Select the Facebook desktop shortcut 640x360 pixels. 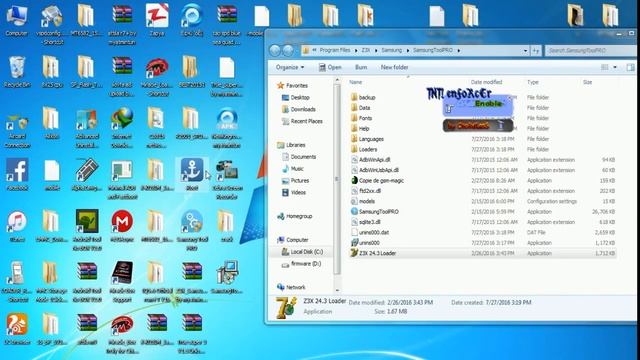pos(17,175)
